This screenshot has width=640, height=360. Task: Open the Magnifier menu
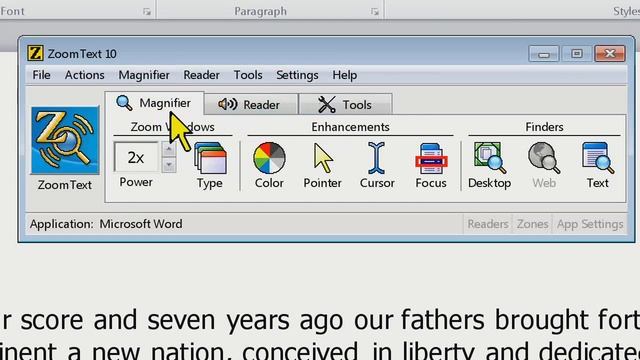(144, 75)
